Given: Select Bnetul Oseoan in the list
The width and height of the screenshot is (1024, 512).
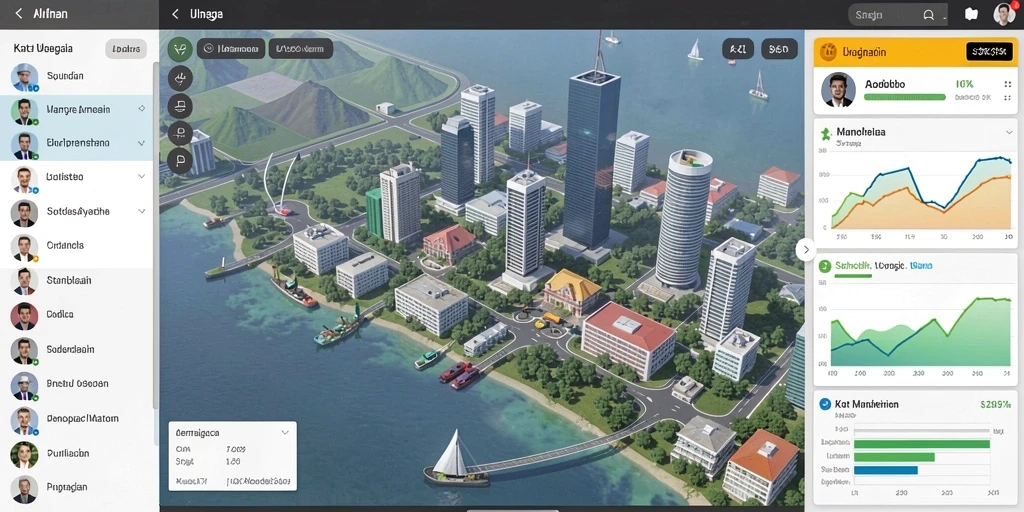Looking at the screenshot, I should [x=76, y=384].
